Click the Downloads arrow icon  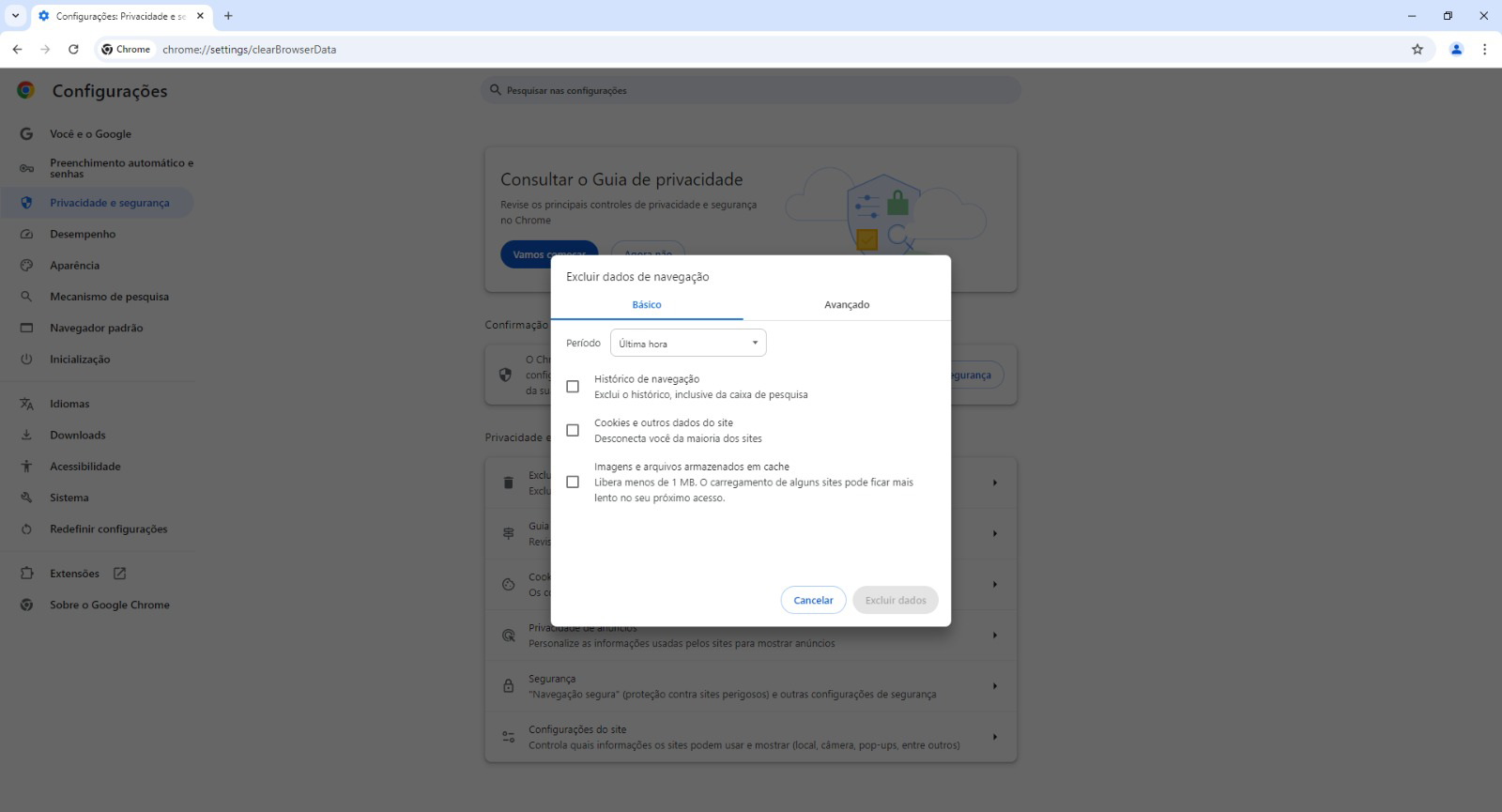coord(26,435)
